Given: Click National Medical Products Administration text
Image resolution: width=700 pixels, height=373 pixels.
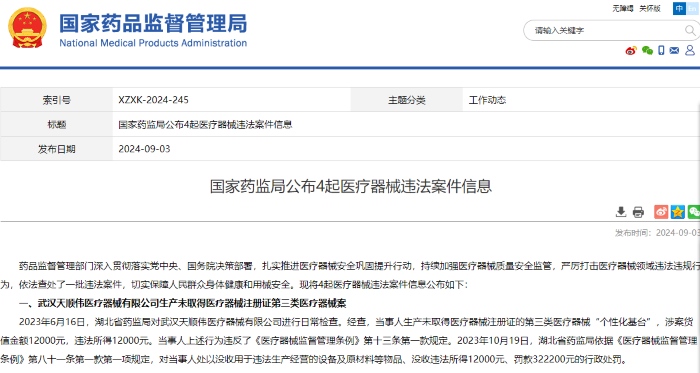Looking at the screenshot, I should pyautogui.click(x=153, y=43).
